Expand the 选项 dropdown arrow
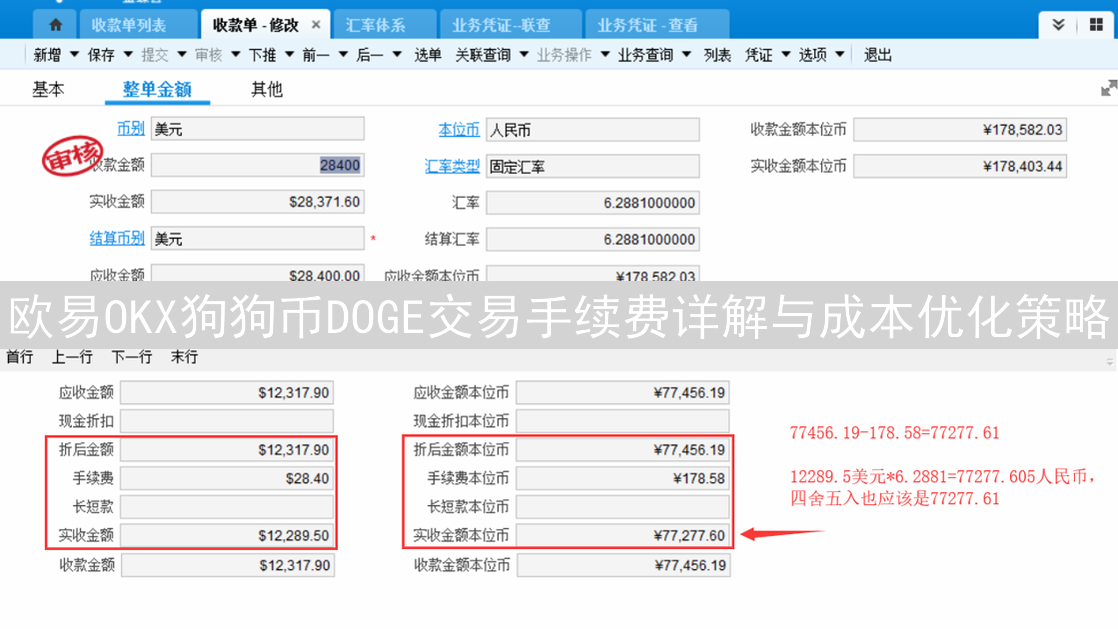1118x629 pixels. (840, 55)
